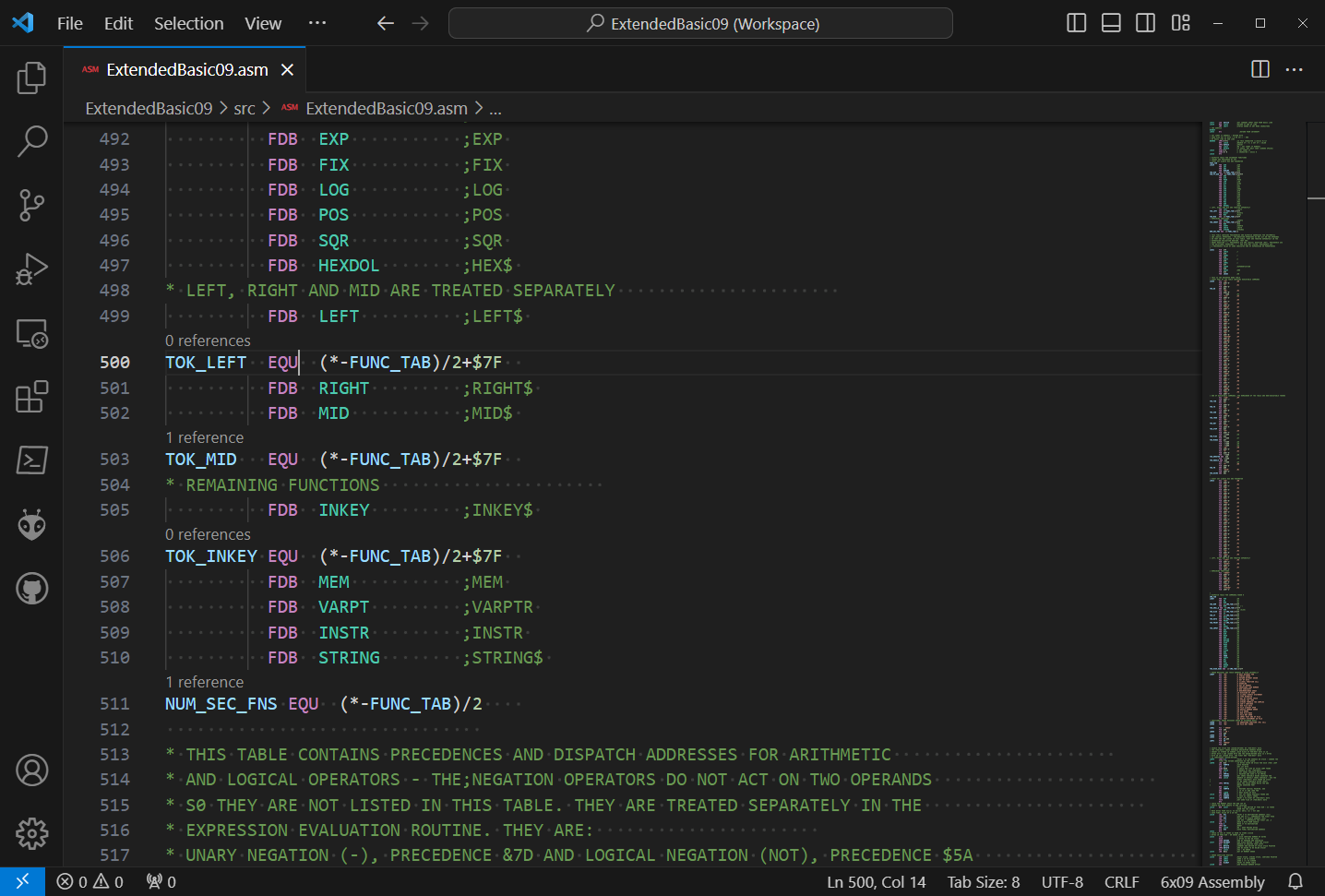Viewport: 1325px width, 896px height.
Task: Click the CRLF end-of-line indicator
Action: coord(1121,882)
